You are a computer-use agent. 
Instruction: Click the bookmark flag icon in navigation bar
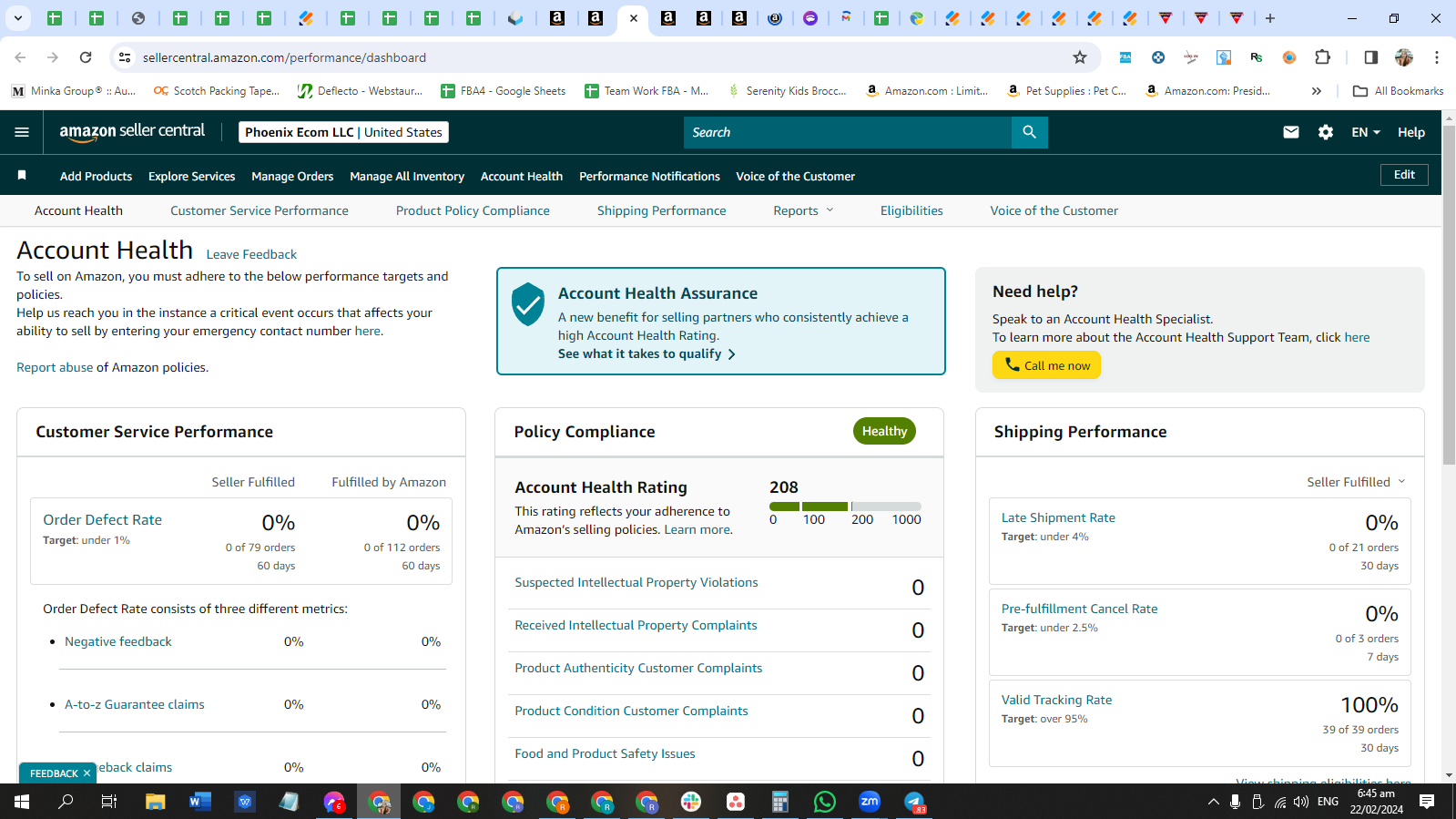[22, 175]
